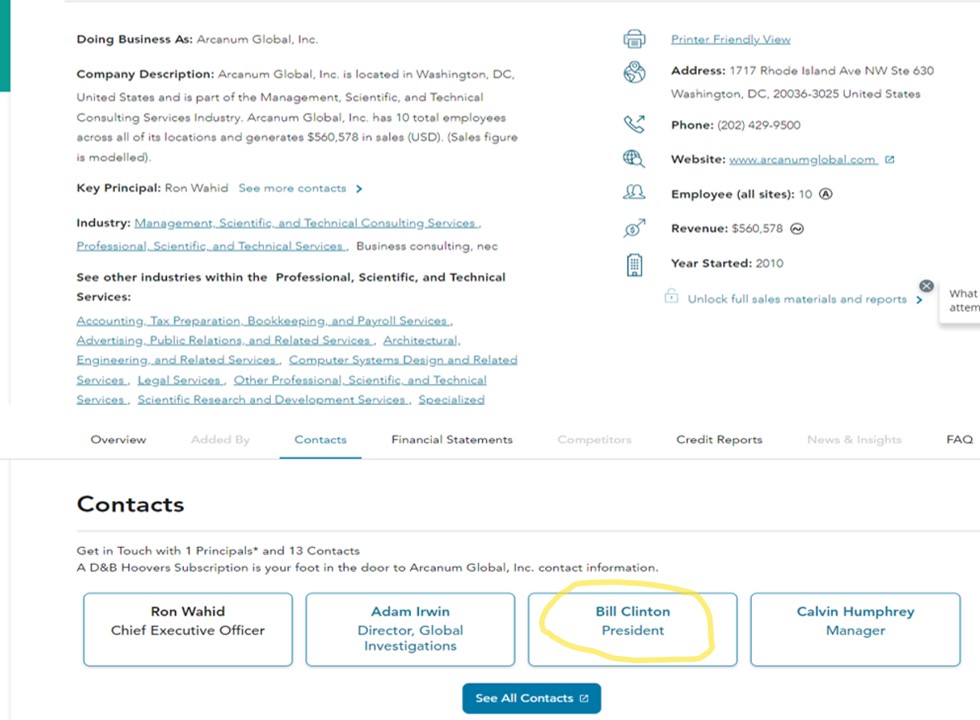Viewport: 980px width, 720px height.
Task: Select the Contacts tab
Action: coord(320,439)
